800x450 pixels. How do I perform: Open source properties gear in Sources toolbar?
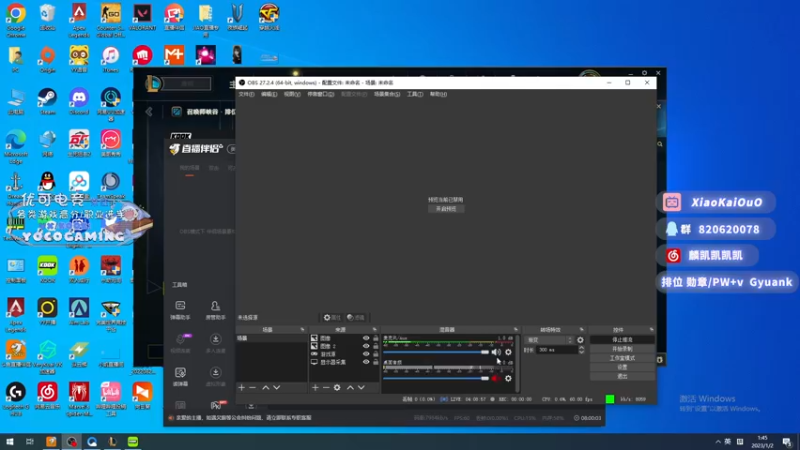tap(337, 388)
